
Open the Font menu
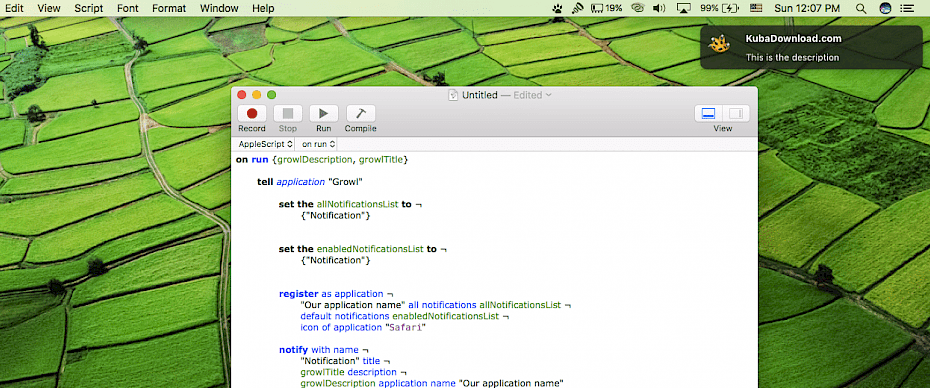click(128, 8)
